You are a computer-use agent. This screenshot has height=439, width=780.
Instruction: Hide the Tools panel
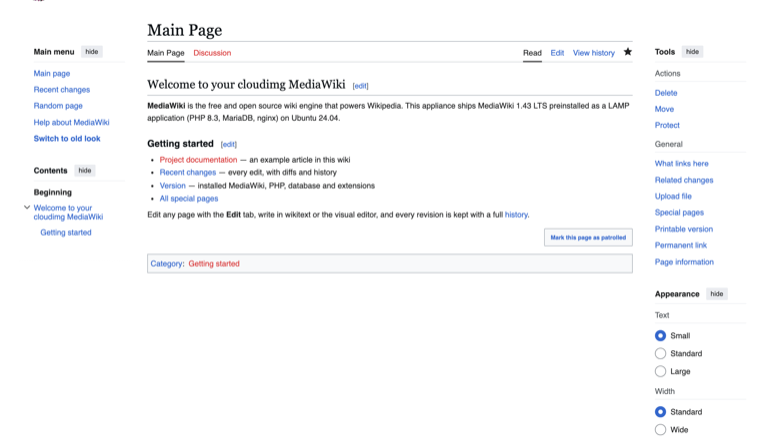pyautogui.click(x=692, y=52)
